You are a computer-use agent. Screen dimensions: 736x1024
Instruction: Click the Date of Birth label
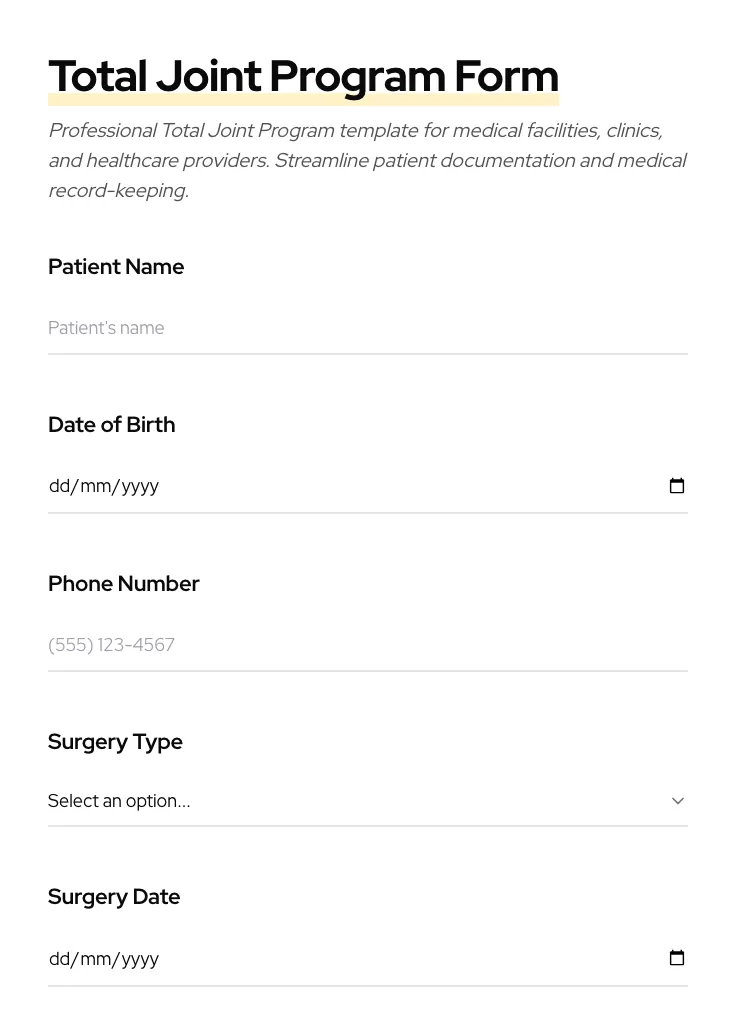[112, 425]
